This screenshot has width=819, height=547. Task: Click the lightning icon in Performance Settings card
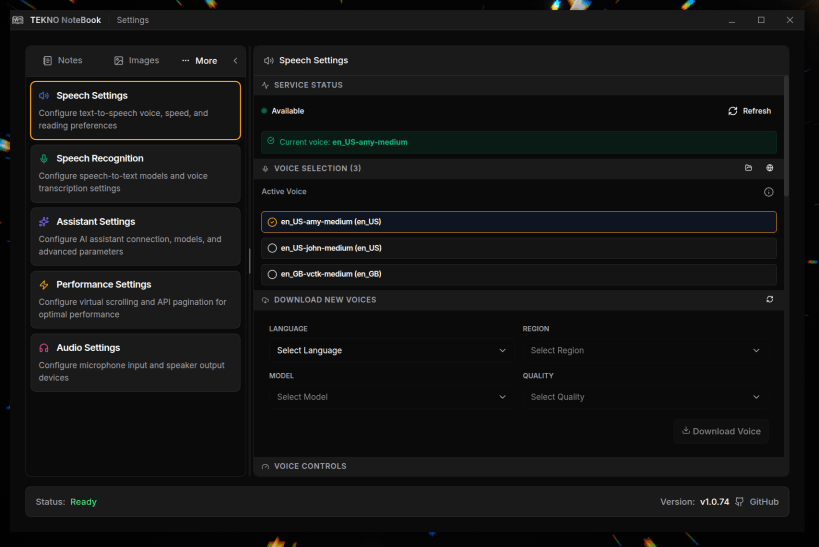coord(44,285)
